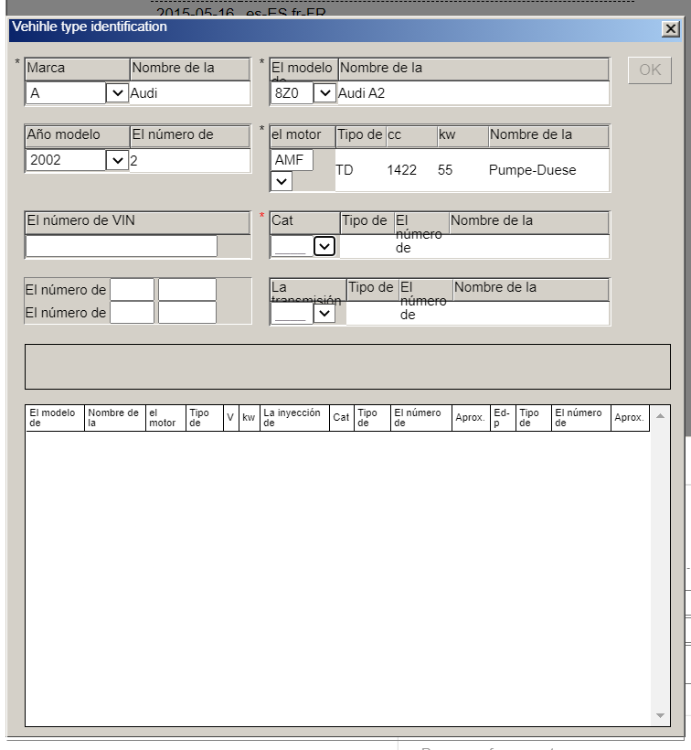Viewport: 691px width, 750px height.
Task: Click the second bottom El número de box
Action: [187, 312]
